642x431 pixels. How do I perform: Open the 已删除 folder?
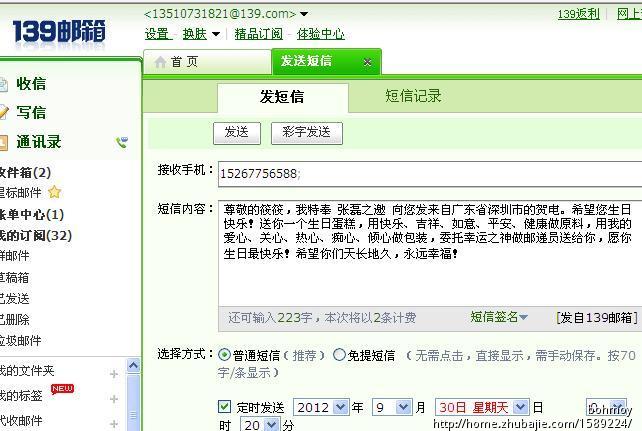pos(14,320)
